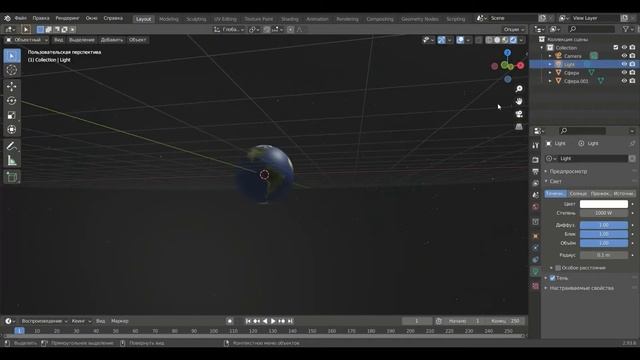
Task: Click the timeline Play forward button
Action: pyautogui.click(x=273, y=321)
